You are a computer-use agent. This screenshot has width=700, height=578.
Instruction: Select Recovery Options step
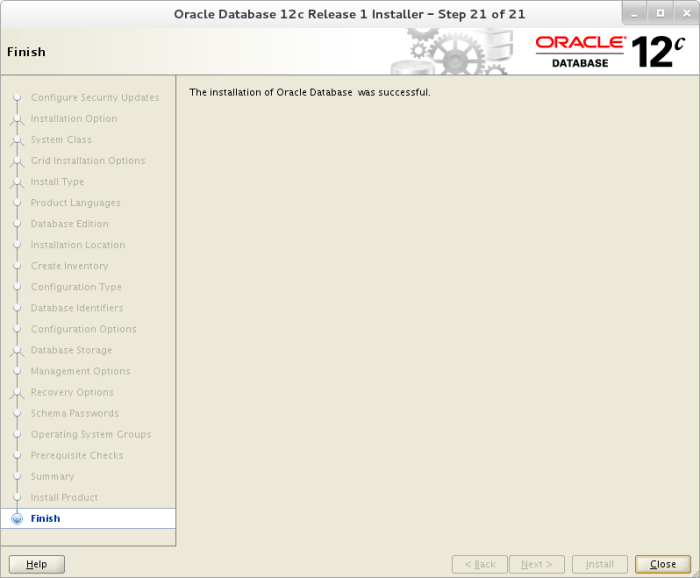[x=72, y=392]
